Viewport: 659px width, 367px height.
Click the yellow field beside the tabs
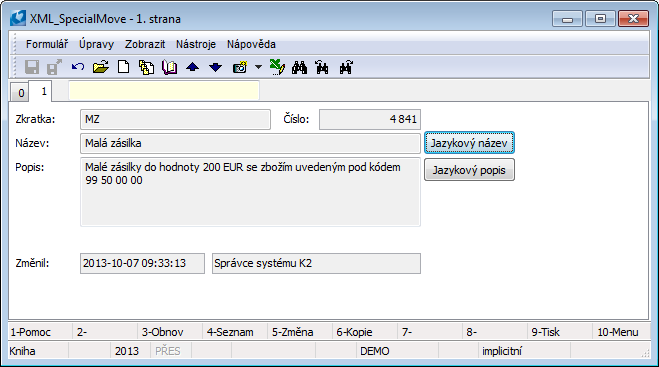pyautogui.click(x=164, y=90)
